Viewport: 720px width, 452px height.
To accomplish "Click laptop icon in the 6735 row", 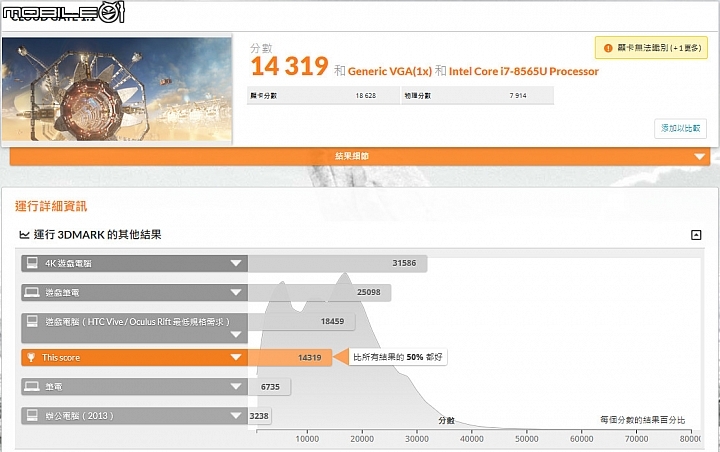I will click(x=32, y=386).
